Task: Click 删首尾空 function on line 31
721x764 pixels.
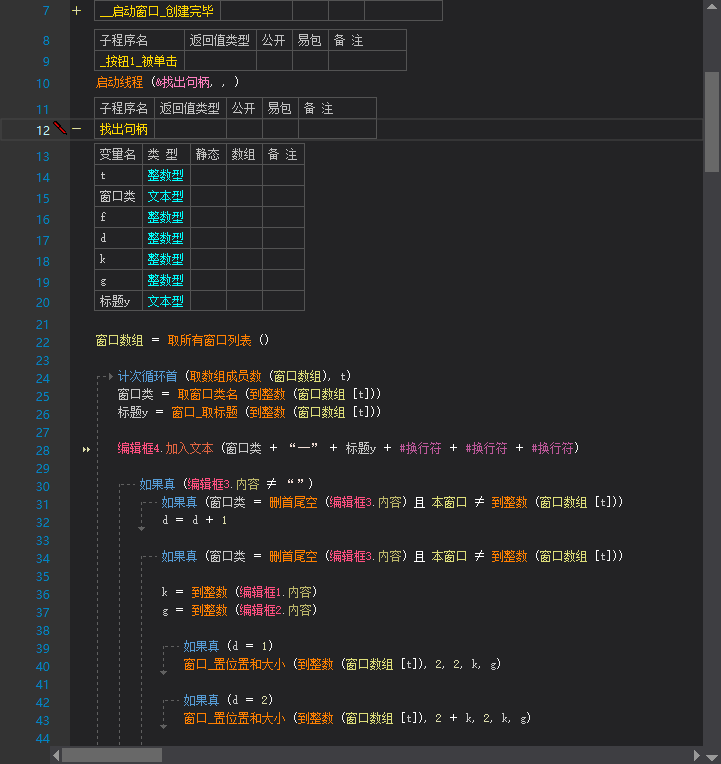Action: click(293, 502)
